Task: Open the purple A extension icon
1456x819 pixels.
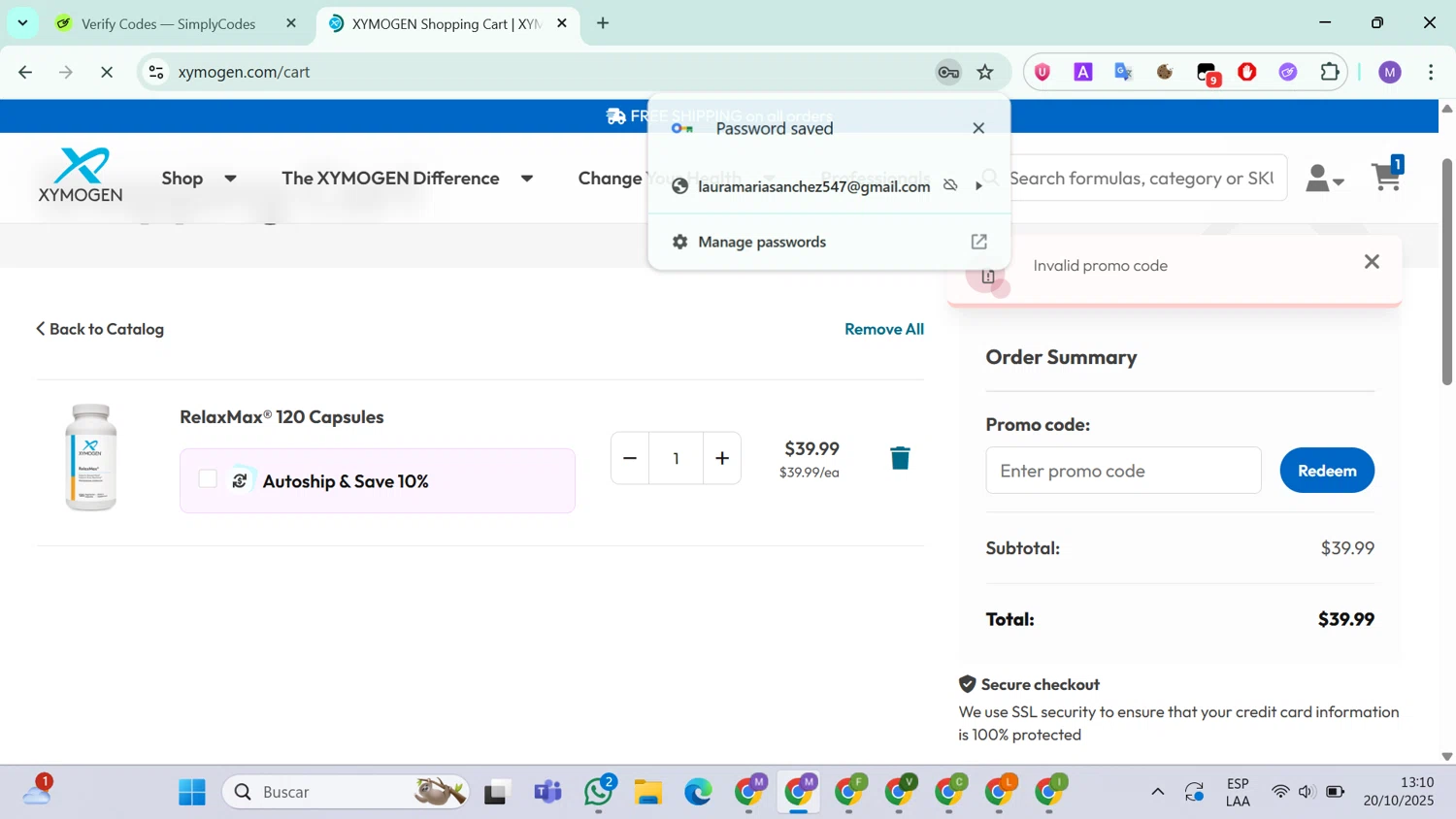Action: point(1083,72)
